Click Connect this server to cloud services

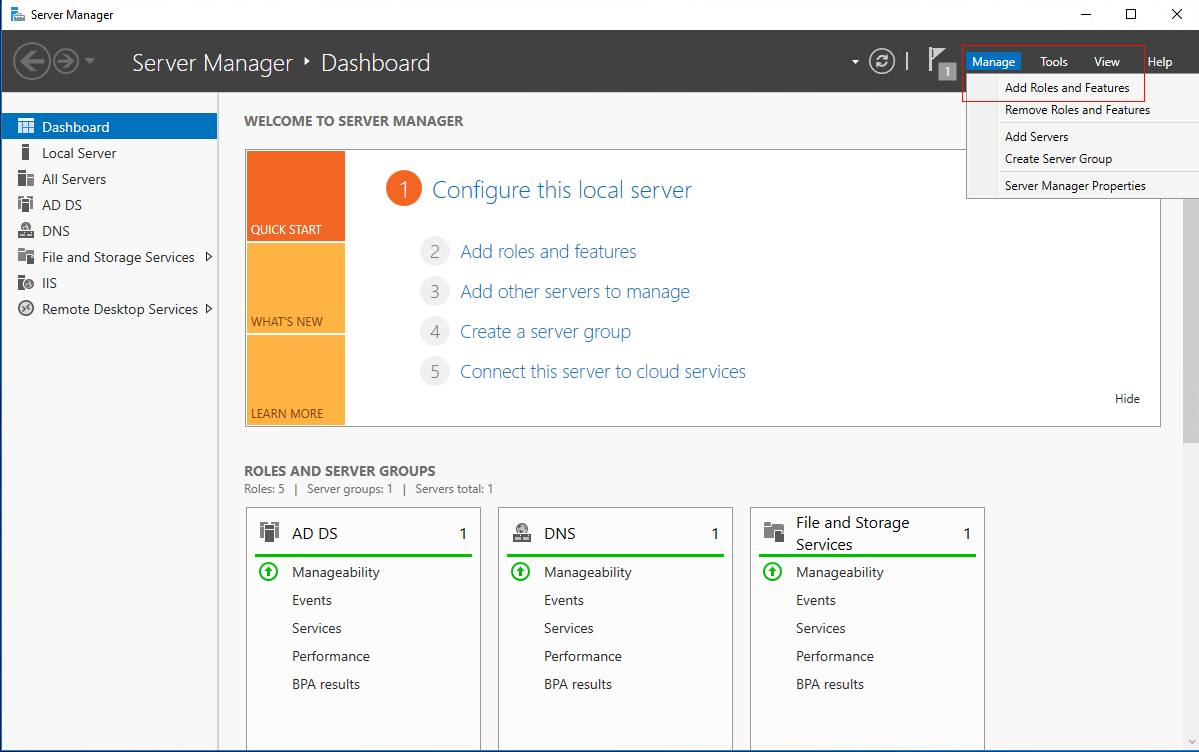point(603,372)
